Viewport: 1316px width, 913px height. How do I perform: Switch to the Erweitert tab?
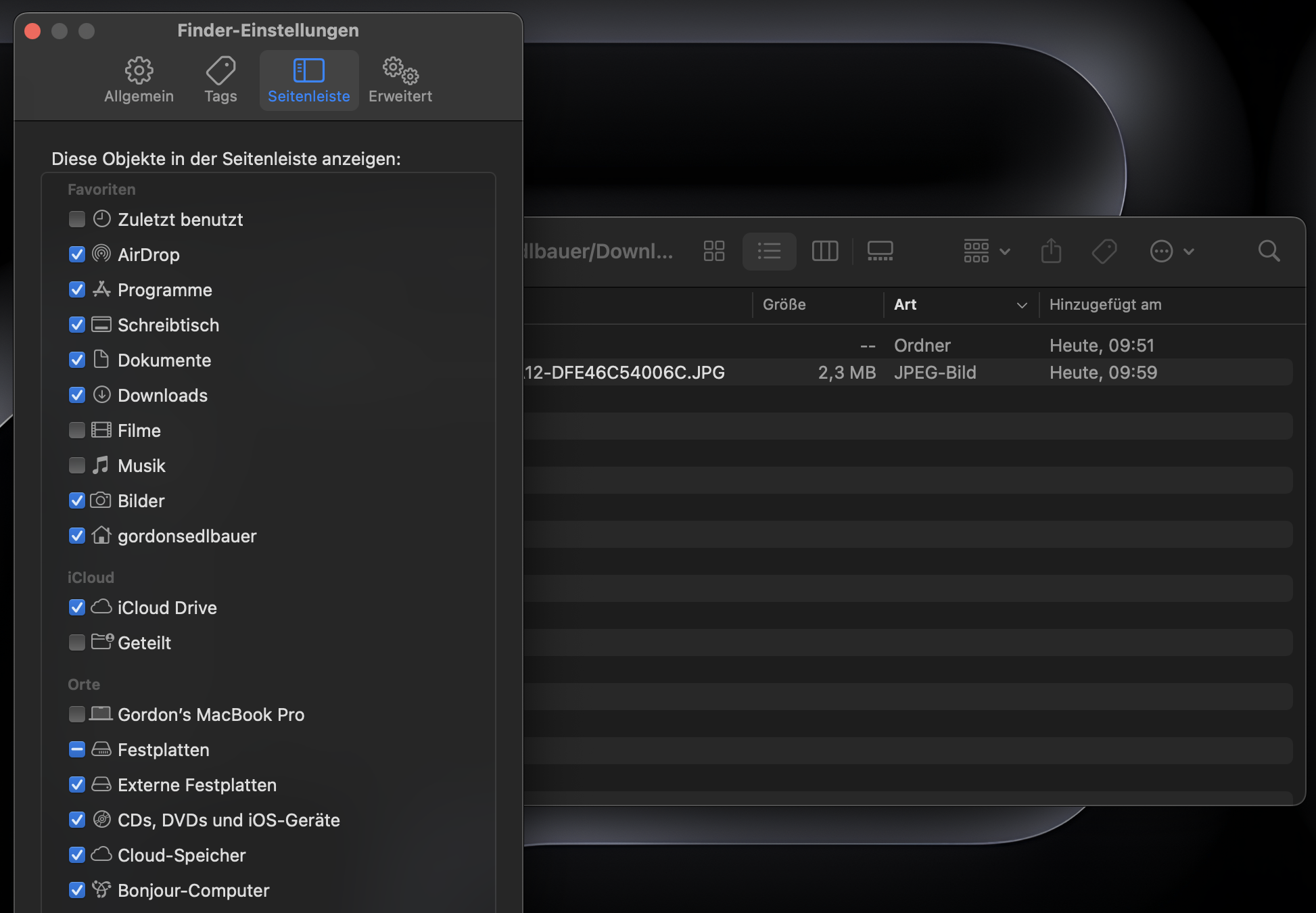[x=400, y=79]
